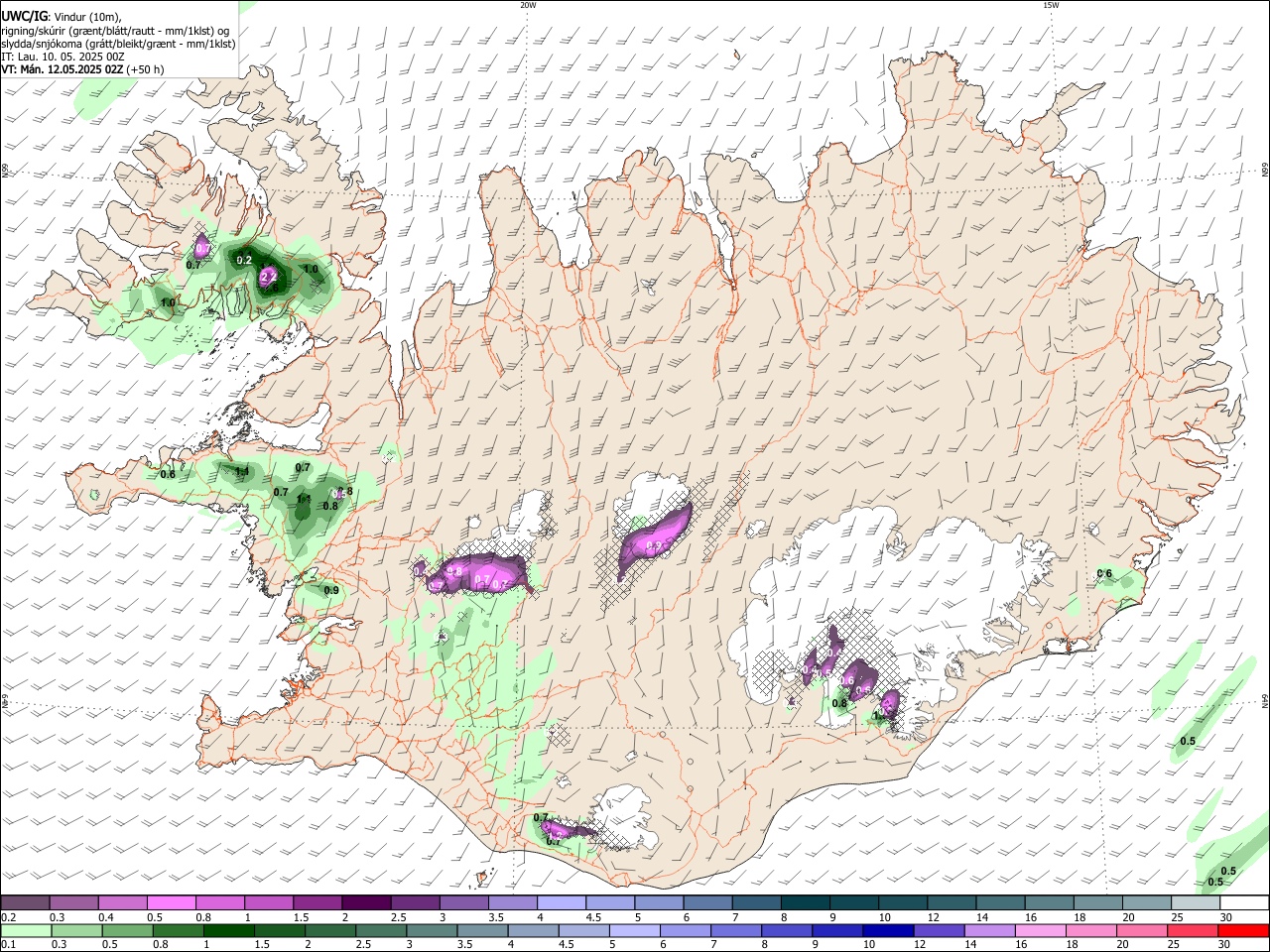Screen dimensions: 1270x952
Task: Click the 'VT: Mán. 12.05.2025 02Z' valid time line
Action: (63, 69)
